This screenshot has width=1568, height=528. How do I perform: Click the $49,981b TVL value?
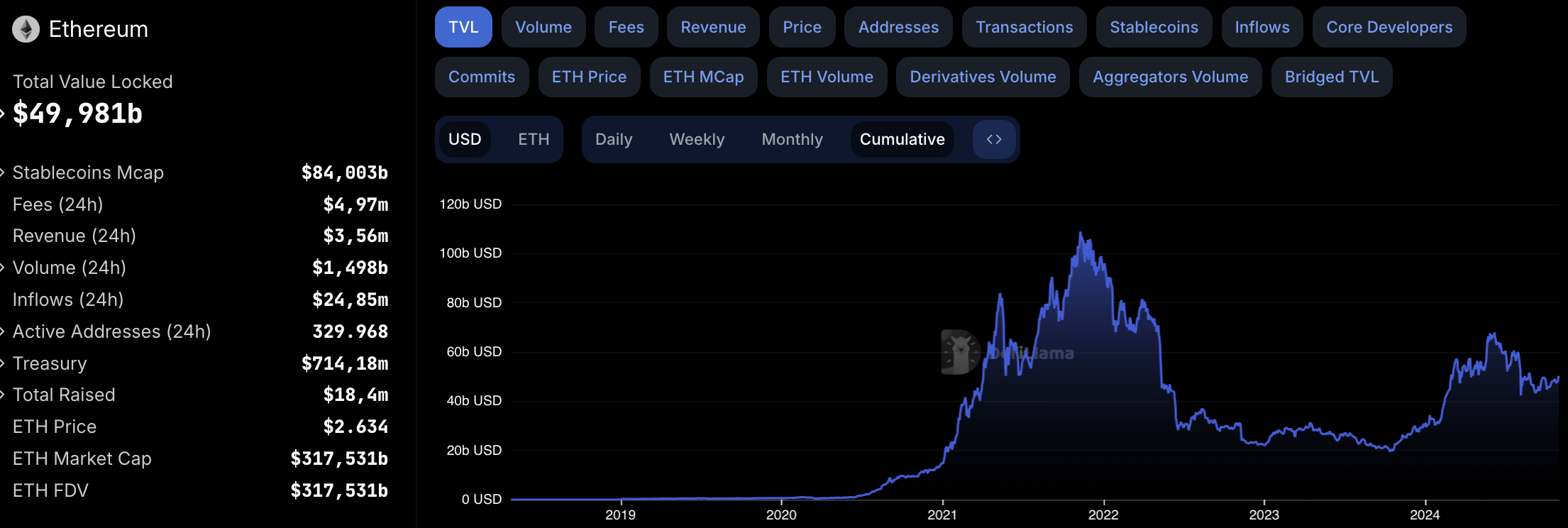pyautogui.click(x=78, y=114)
